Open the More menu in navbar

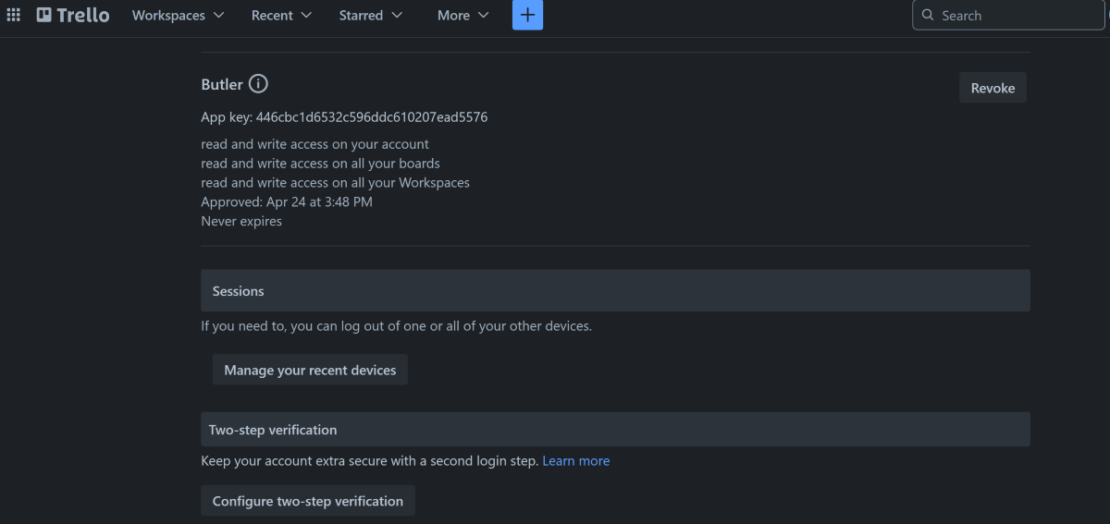(463, 15)
